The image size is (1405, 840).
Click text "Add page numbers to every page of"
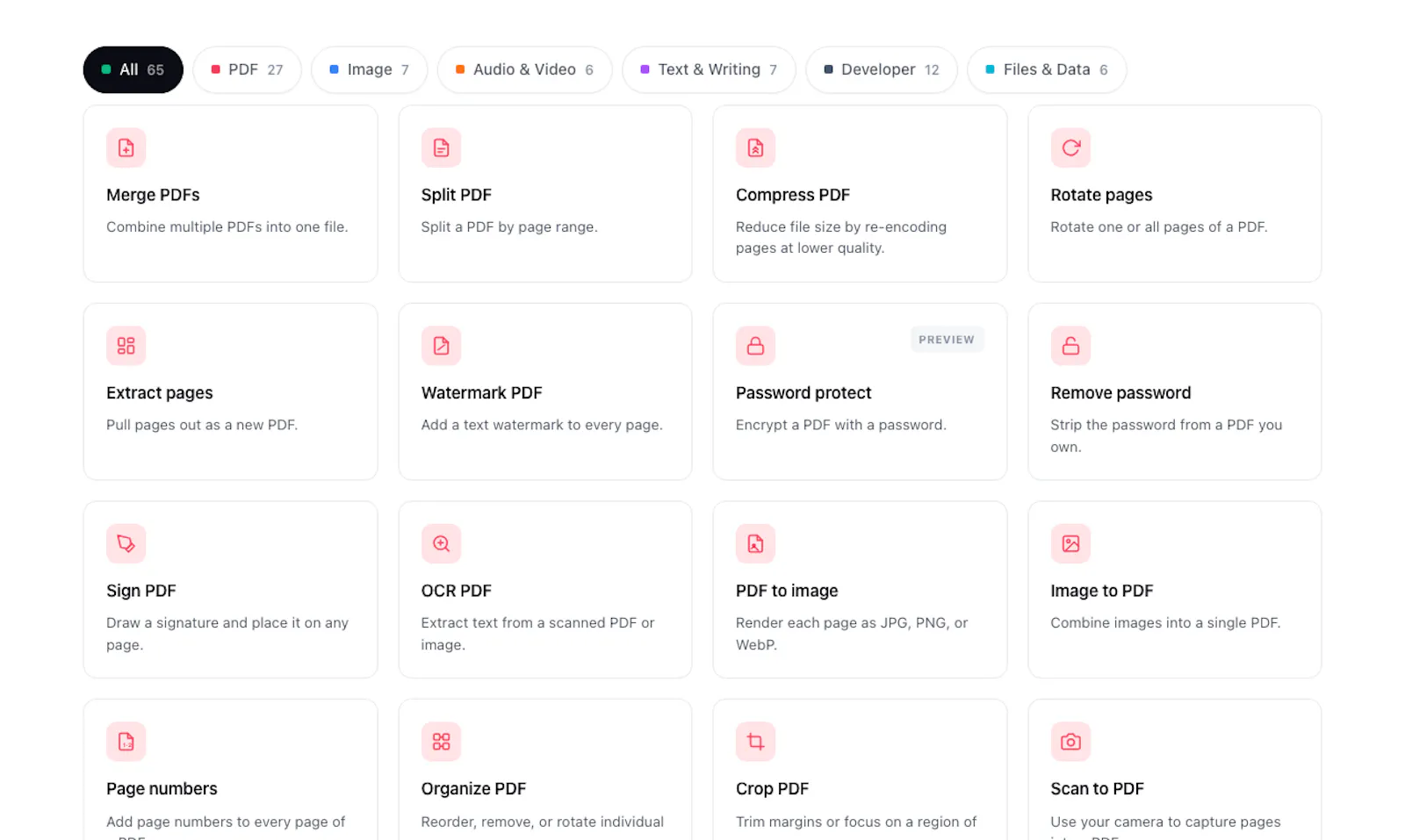(x=226, y=822)
